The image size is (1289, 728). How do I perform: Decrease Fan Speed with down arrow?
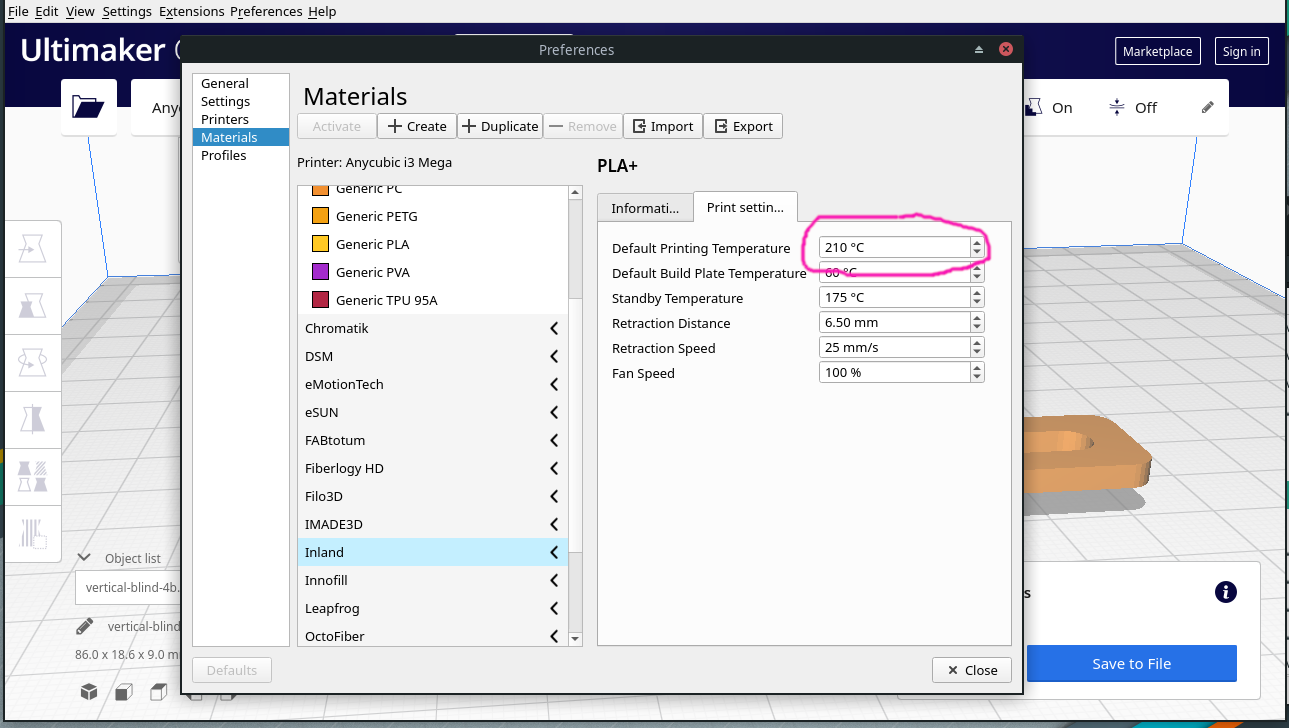977,377
